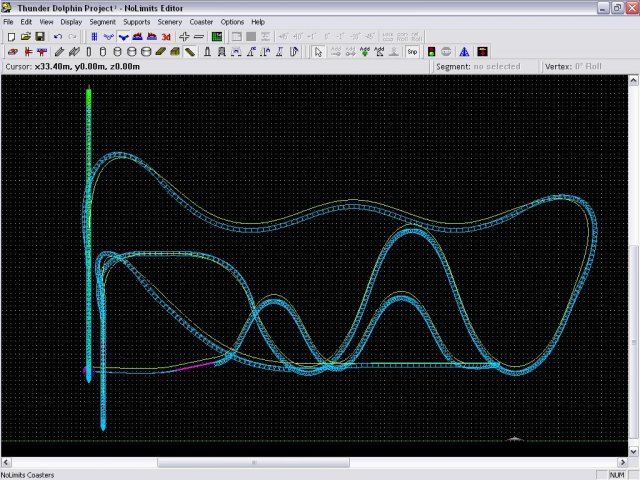This screenshot has height=480, width=640.
Task: Open the Segment menu
Action: tap(102, 22)
